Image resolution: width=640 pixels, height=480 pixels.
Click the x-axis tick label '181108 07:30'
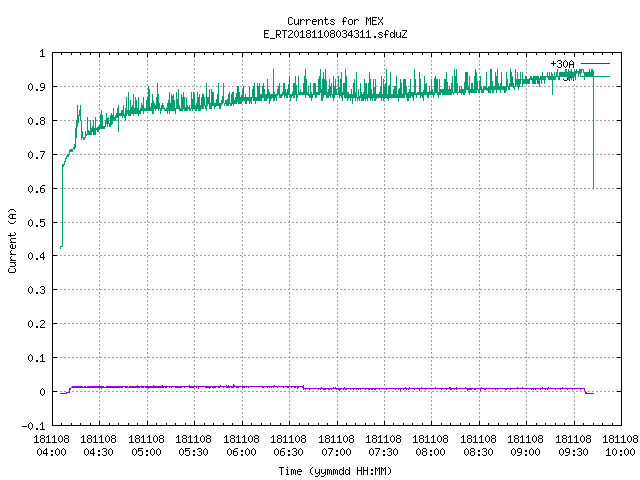tap(384, 446)
